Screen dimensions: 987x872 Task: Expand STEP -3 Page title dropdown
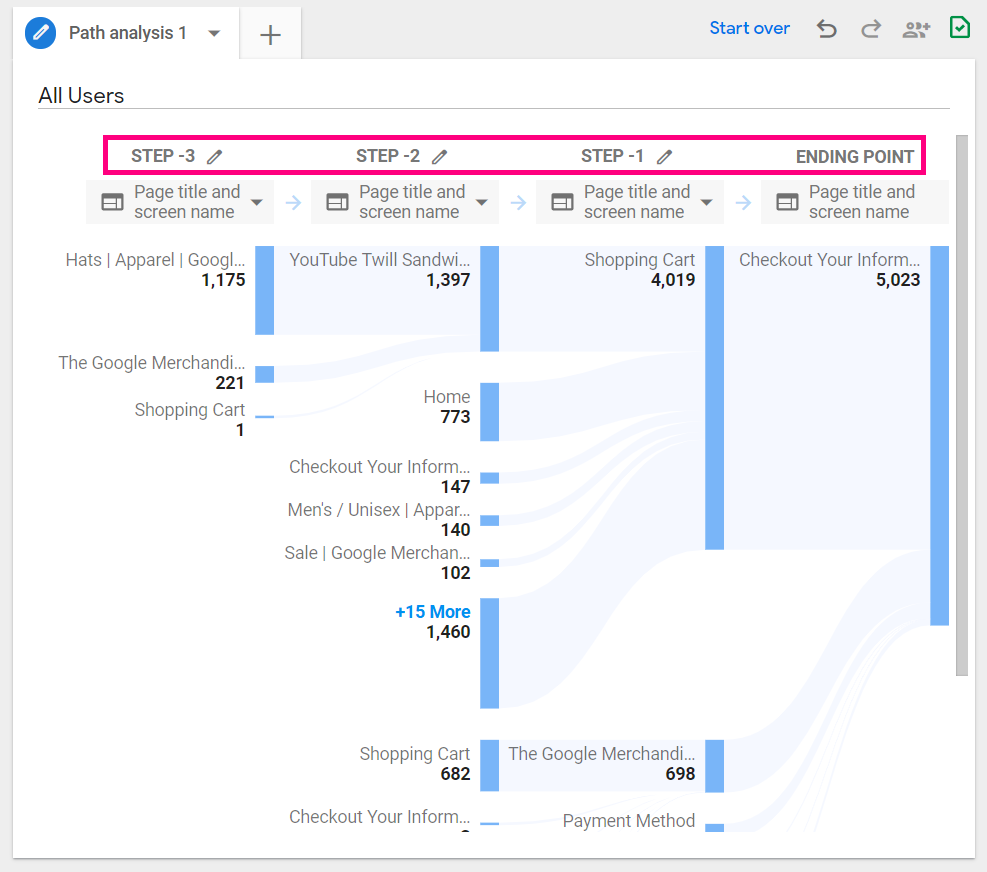[x=257, y=202]
